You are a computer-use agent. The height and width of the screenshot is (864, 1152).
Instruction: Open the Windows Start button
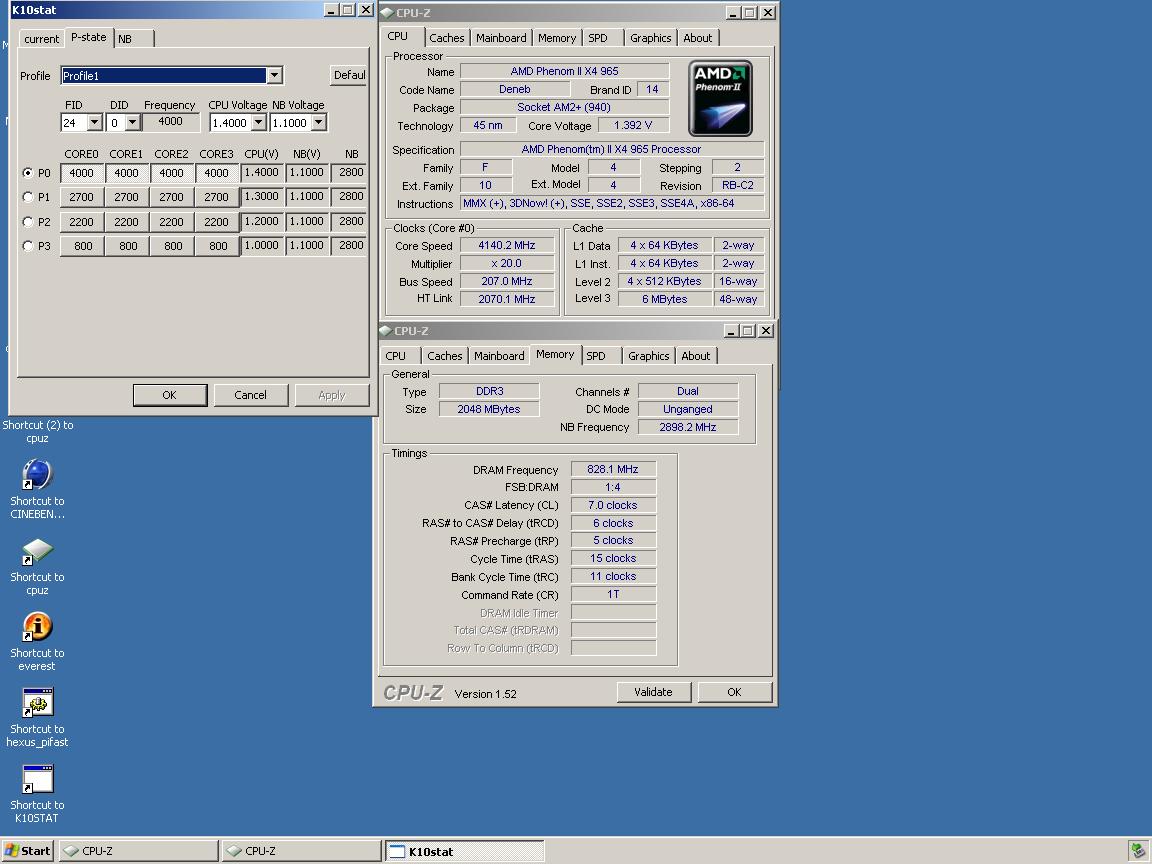[x=27, y=851]
